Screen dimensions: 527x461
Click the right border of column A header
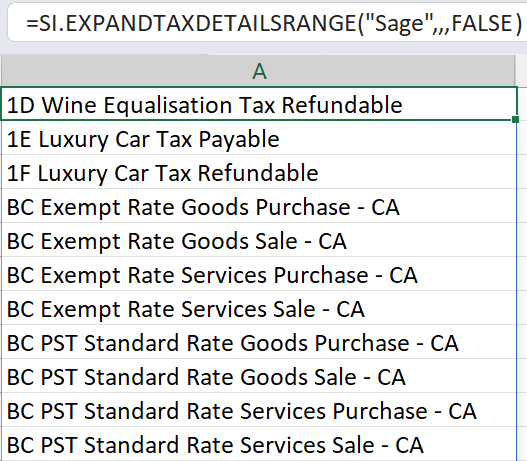515,71
